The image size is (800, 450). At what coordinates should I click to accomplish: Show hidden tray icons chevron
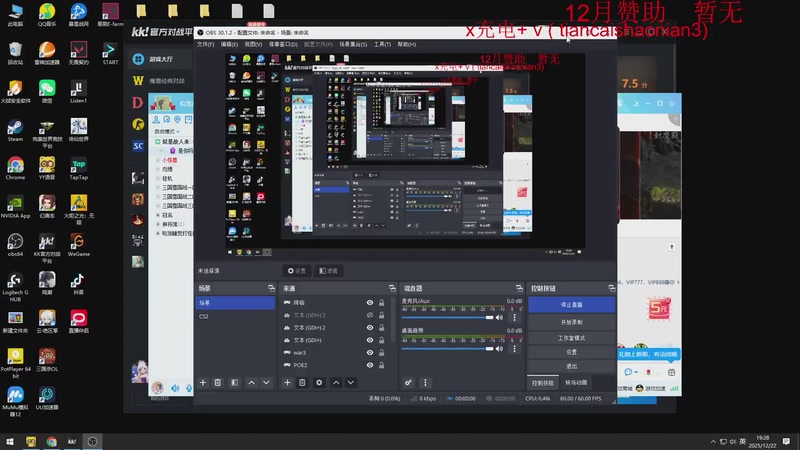point(713,442)
